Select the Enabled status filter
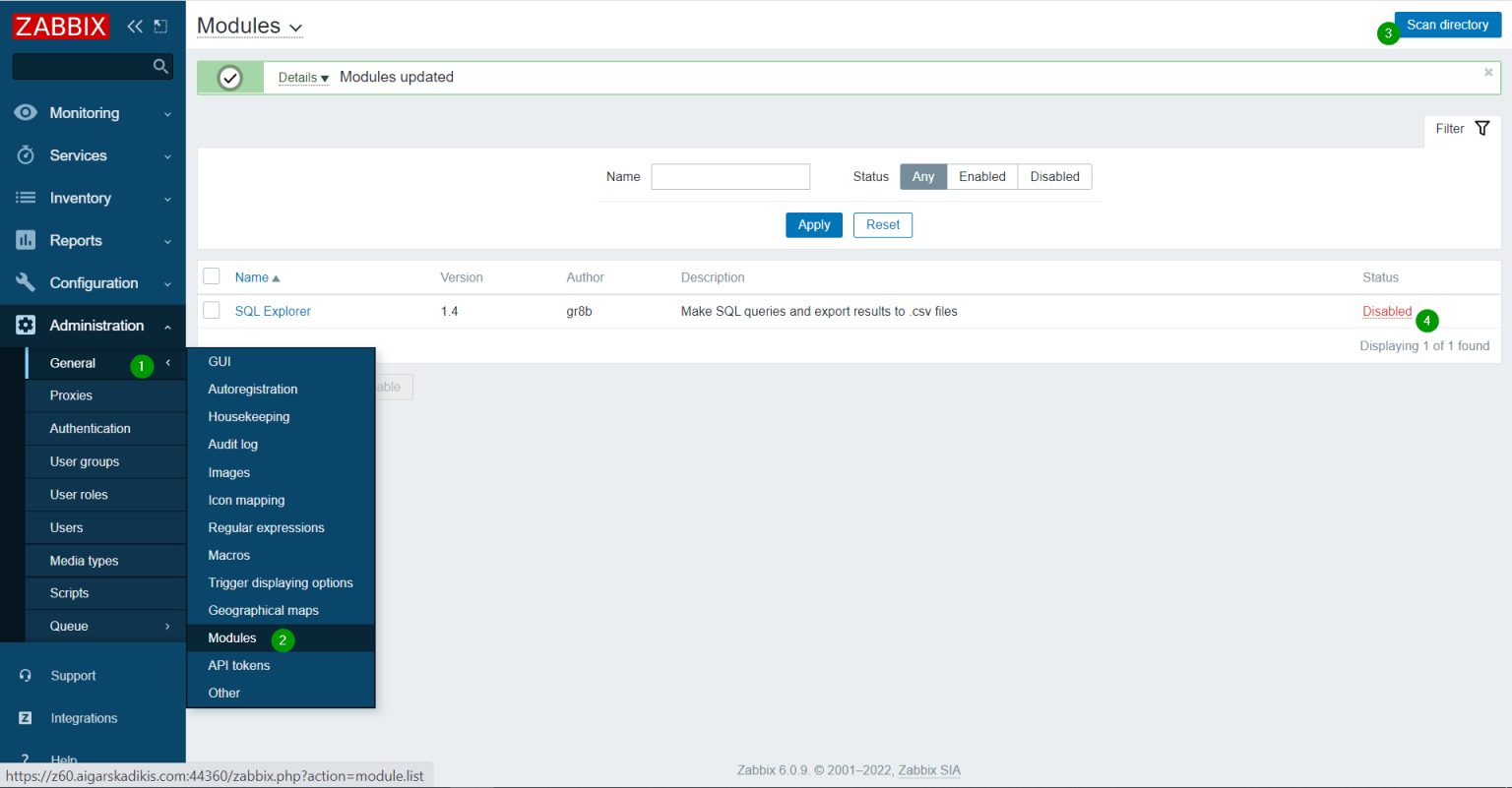The height and width of the screenshot is (788, 1512). tap(981, 176)
